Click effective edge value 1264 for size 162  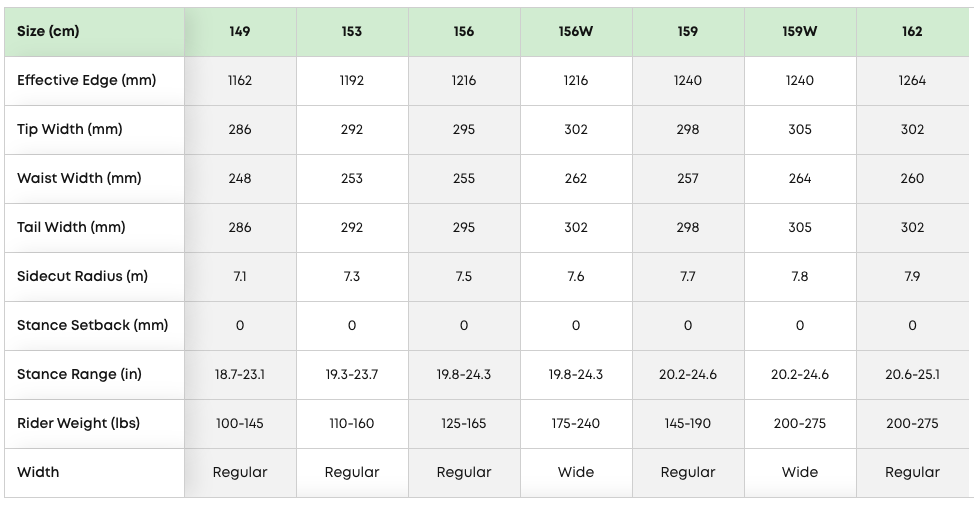912,81
